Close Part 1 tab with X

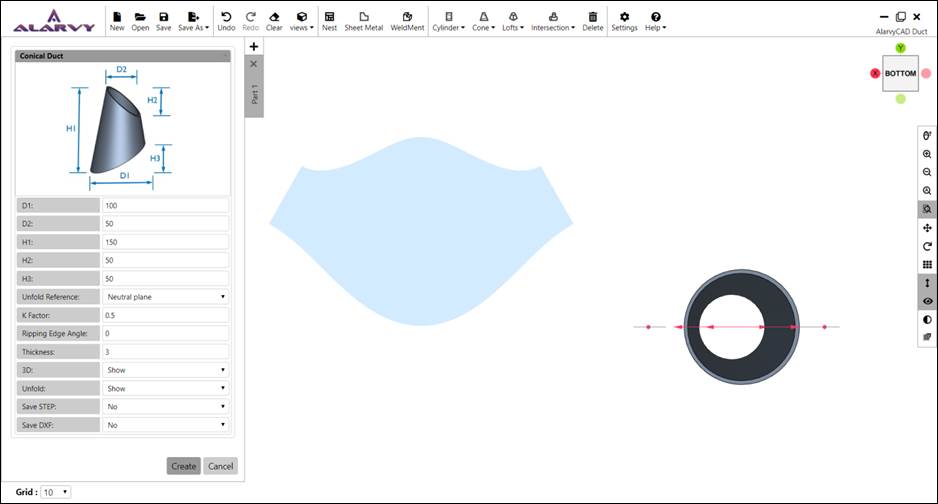pyautogui.click(x=254, y=64)
